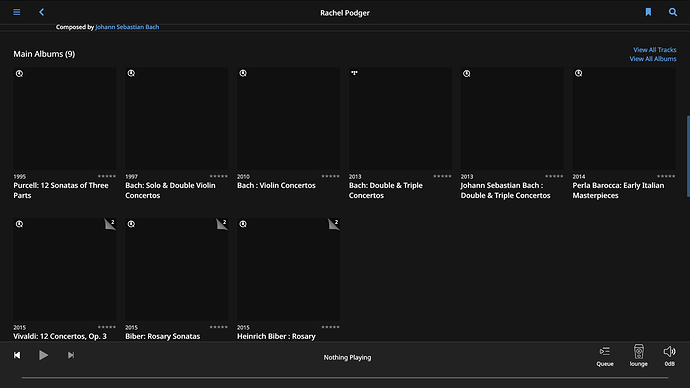Click source badge on Johann Sebastian Bach 2013 cover
Screen dimensions: 690x388
[x=466, y=73]
